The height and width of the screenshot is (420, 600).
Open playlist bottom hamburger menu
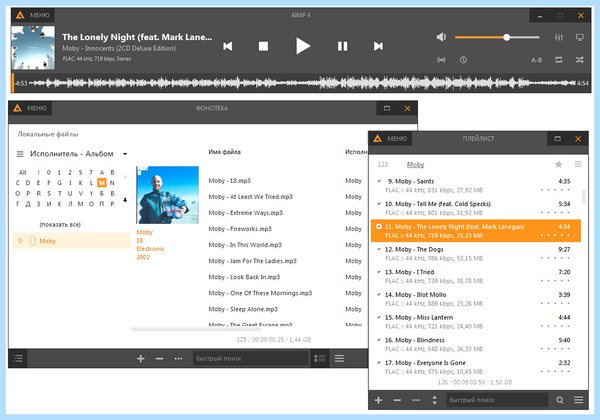coord(579,400)
